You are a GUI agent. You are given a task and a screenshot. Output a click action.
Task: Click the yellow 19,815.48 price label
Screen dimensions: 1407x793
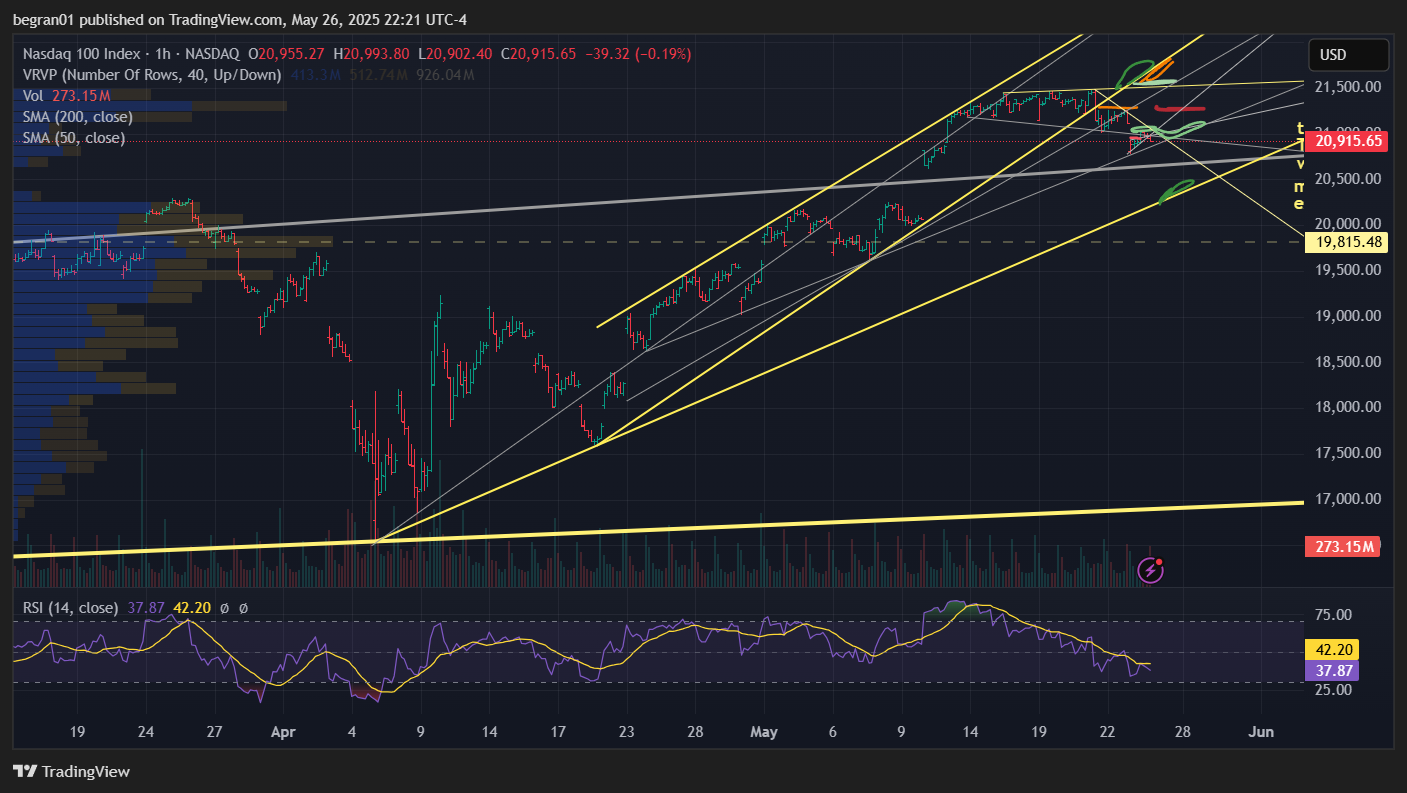pos(1347,242)
